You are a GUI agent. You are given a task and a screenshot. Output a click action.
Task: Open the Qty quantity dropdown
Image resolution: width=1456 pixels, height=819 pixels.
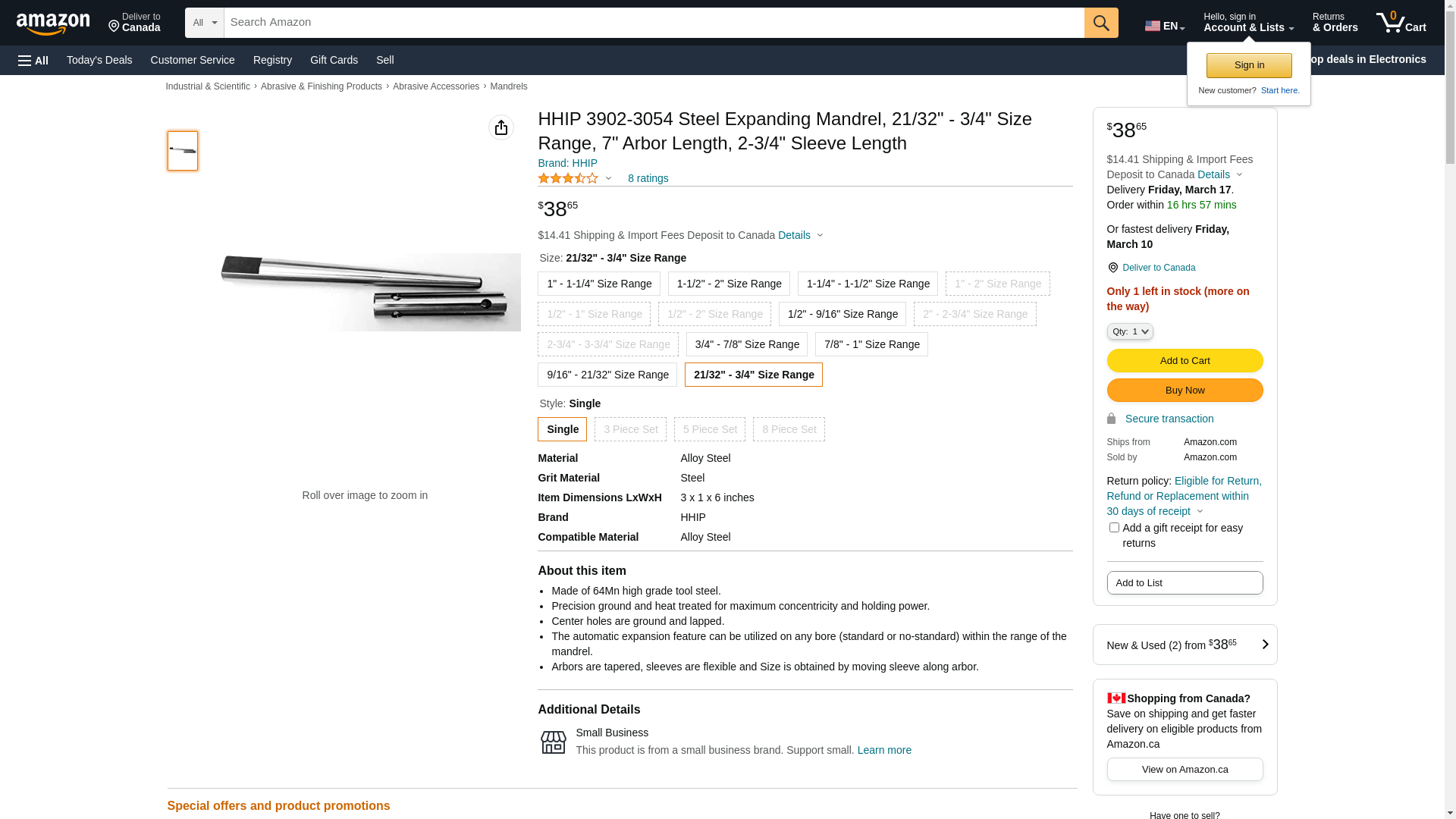click(1129, 332)
